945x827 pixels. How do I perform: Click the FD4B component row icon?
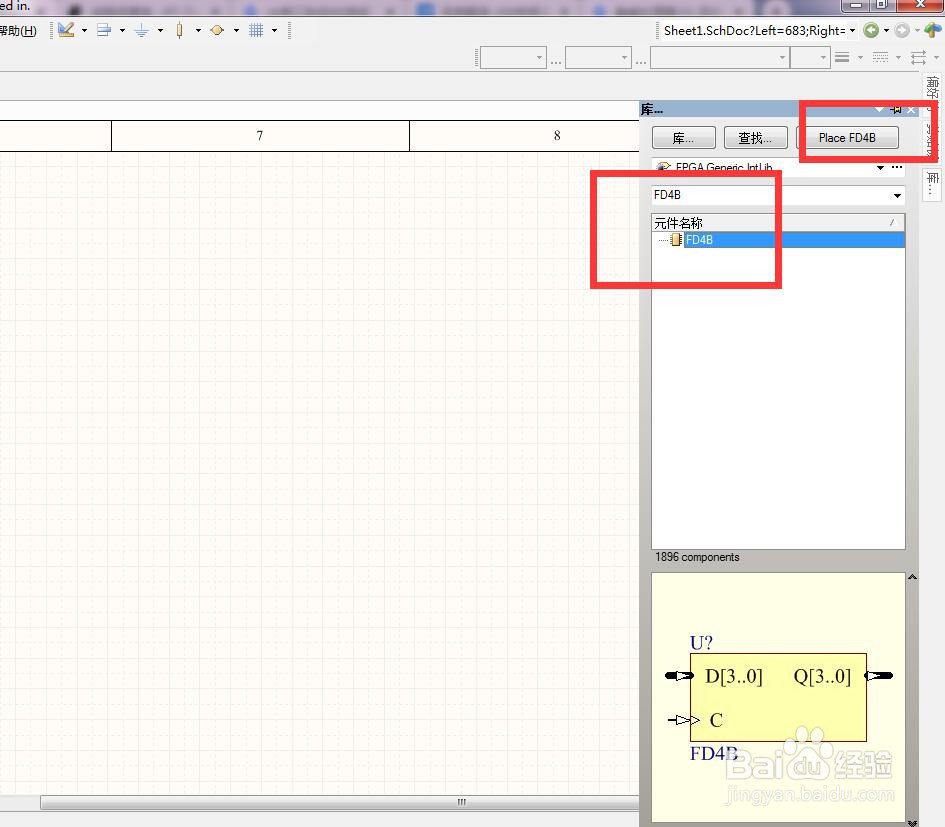coord(676,240)
